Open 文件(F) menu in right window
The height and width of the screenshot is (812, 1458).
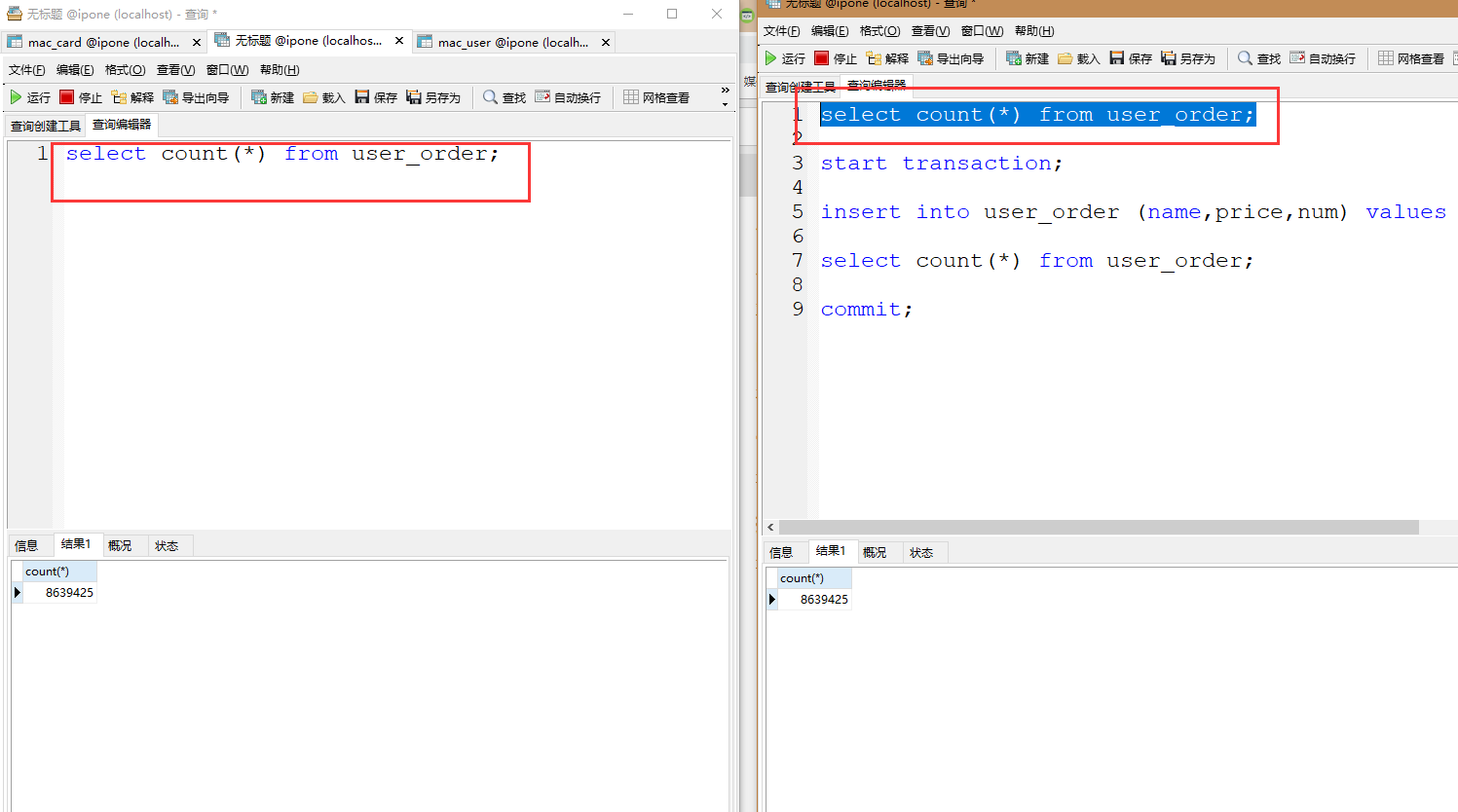pyautogui.click(x=781, y=31)
